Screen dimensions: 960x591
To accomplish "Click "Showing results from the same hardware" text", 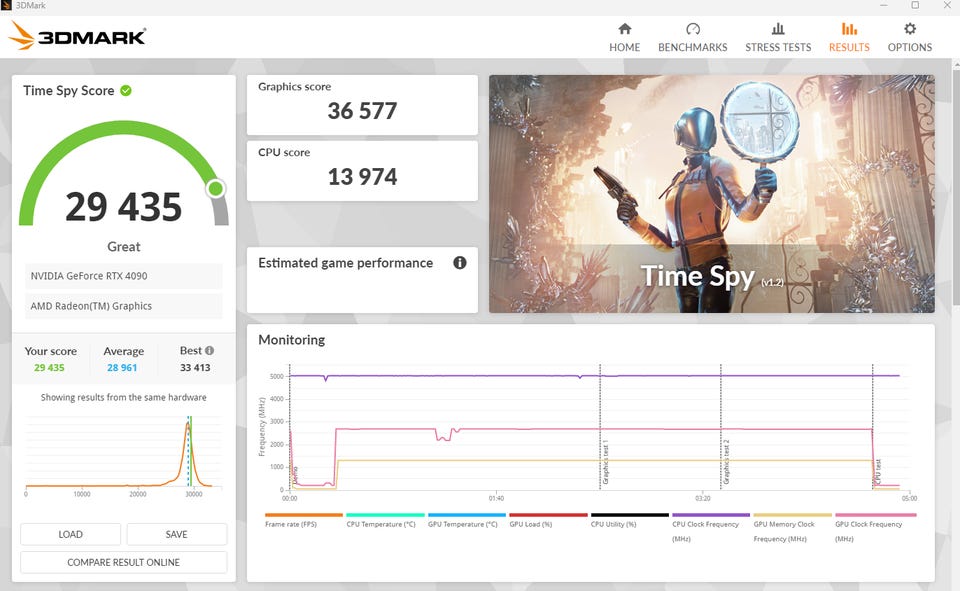I will 124,397.
